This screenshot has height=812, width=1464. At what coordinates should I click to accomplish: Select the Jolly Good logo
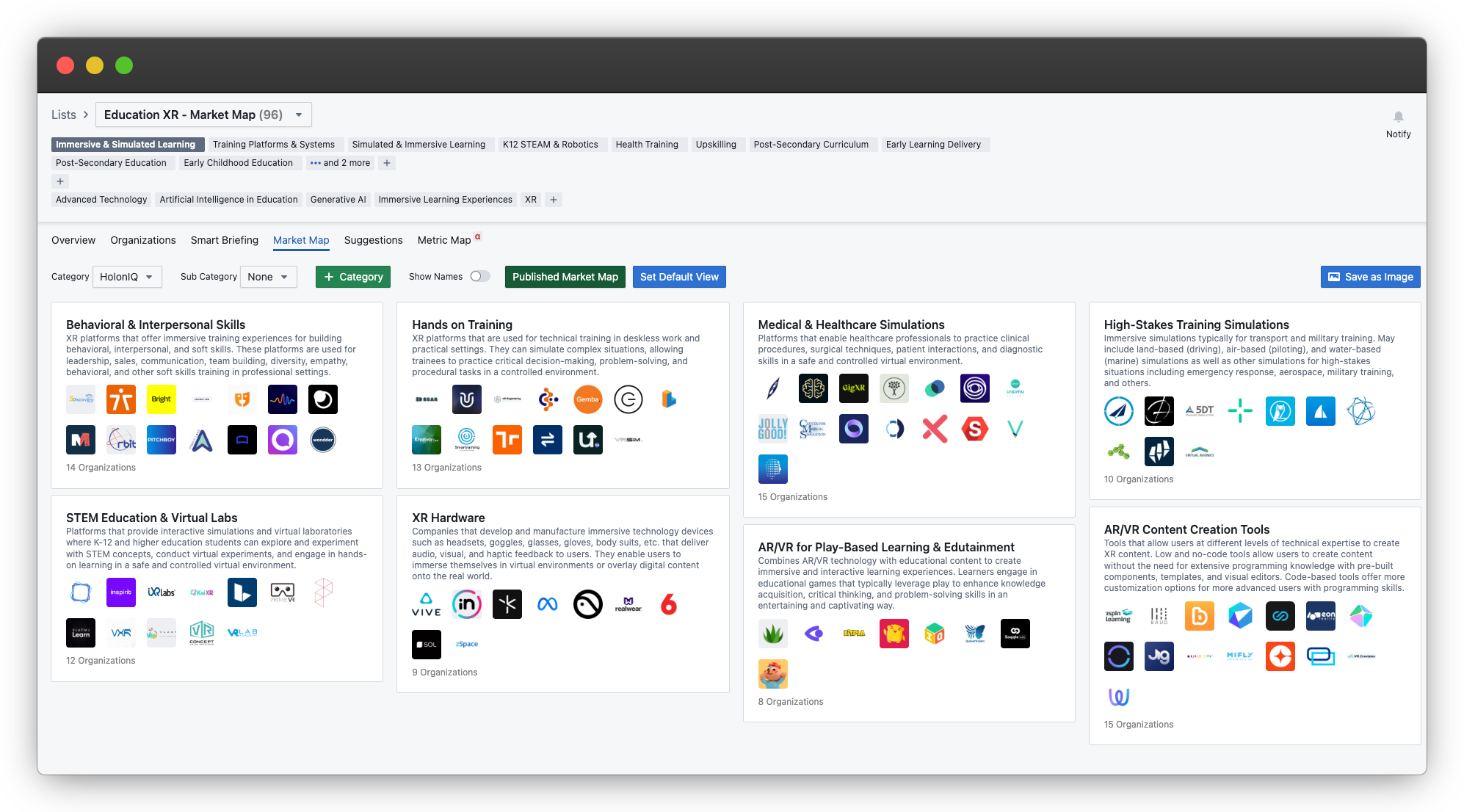coord(772,429)
